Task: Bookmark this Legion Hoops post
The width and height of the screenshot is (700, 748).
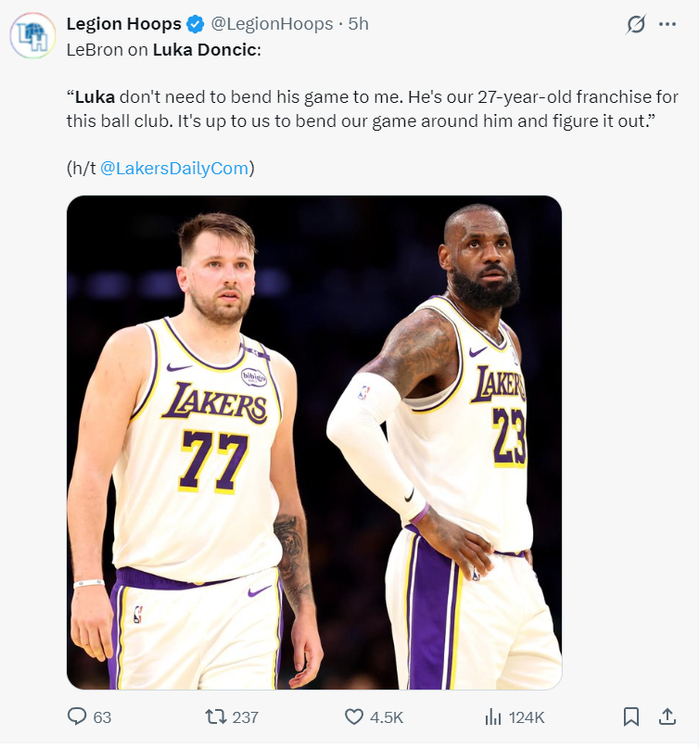Action: click(x=631, y=717)
